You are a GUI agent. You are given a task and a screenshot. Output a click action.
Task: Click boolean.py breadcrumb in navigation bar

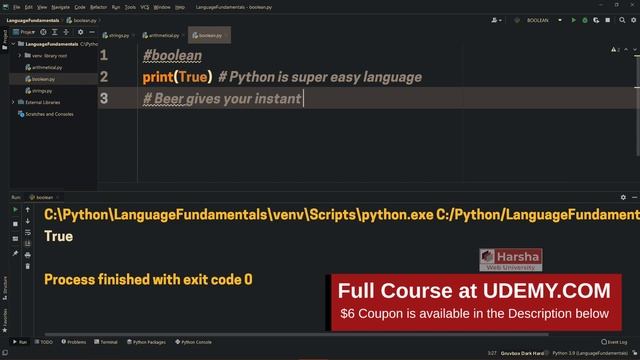tap(82, 20)
